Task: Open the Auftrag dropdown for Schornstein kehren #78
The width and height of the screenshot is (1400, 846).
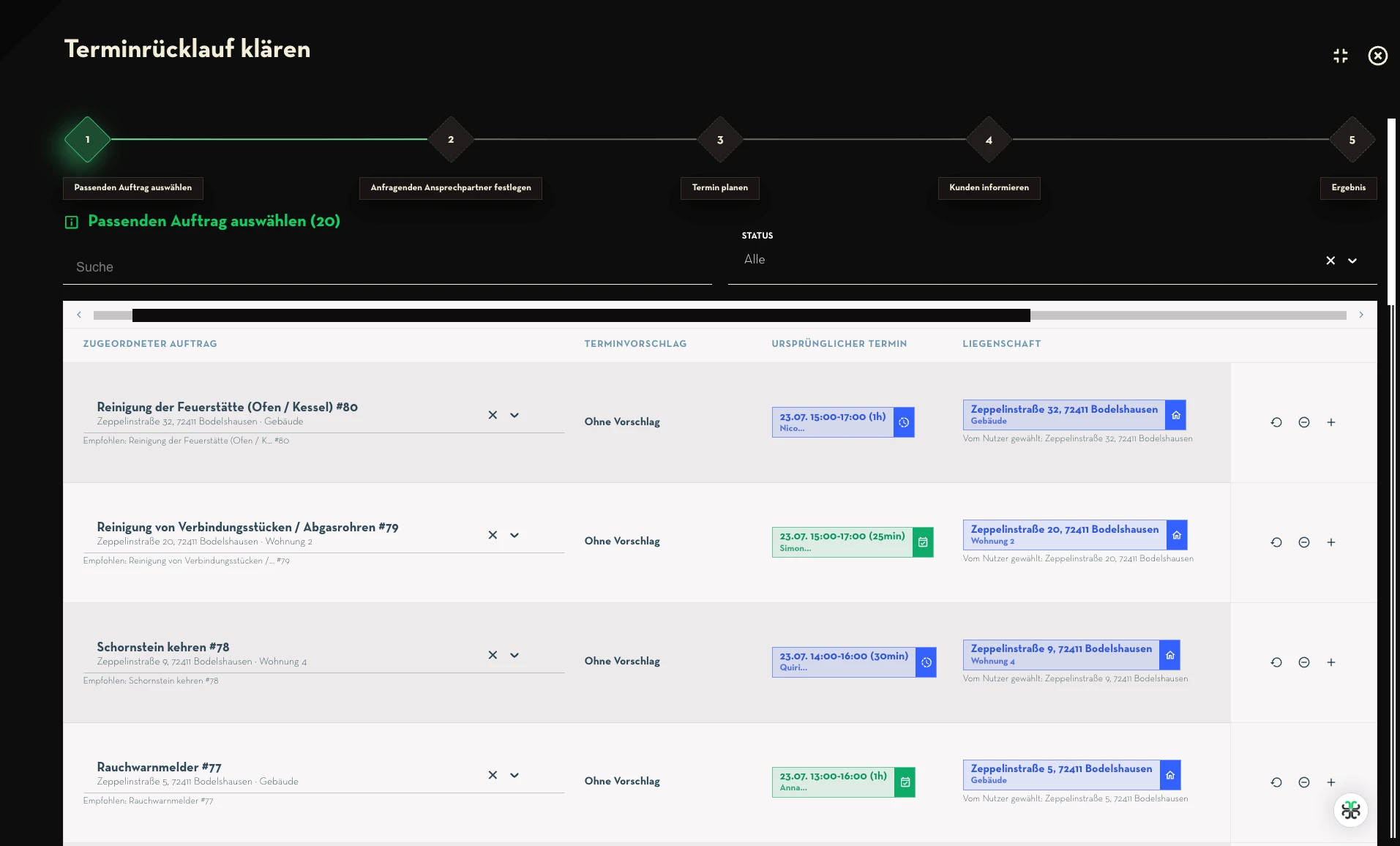Action: coord(514,655)
